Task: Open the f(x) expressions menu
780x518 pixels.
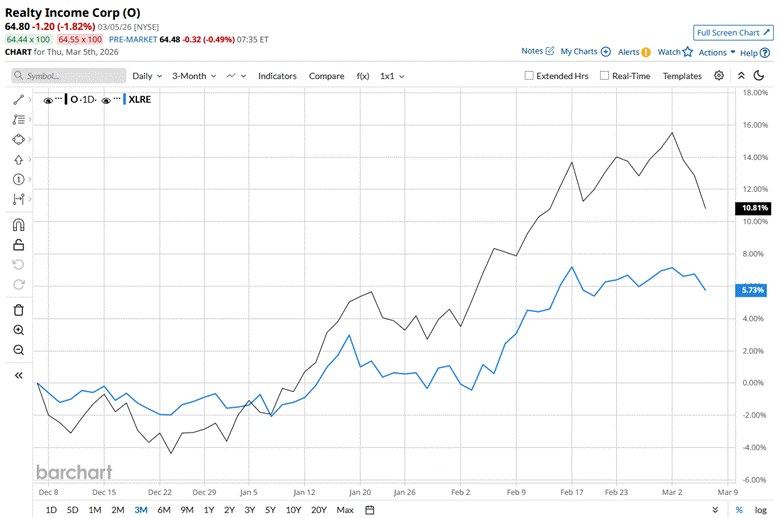Action: [363, 76]
